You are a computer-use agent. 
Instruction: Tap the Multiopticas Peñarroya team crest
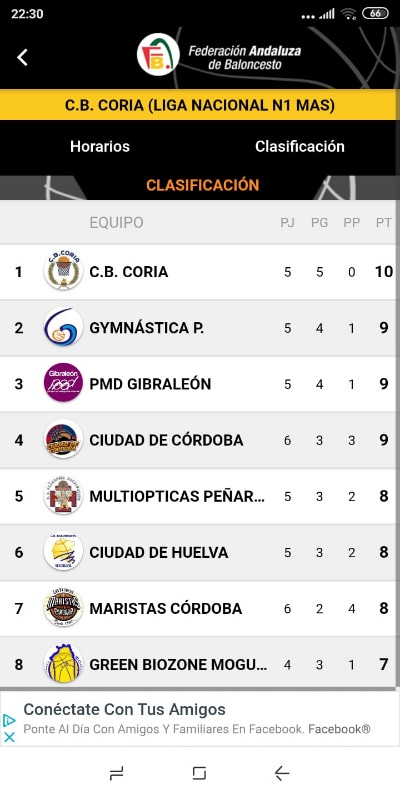click(63, 495)
